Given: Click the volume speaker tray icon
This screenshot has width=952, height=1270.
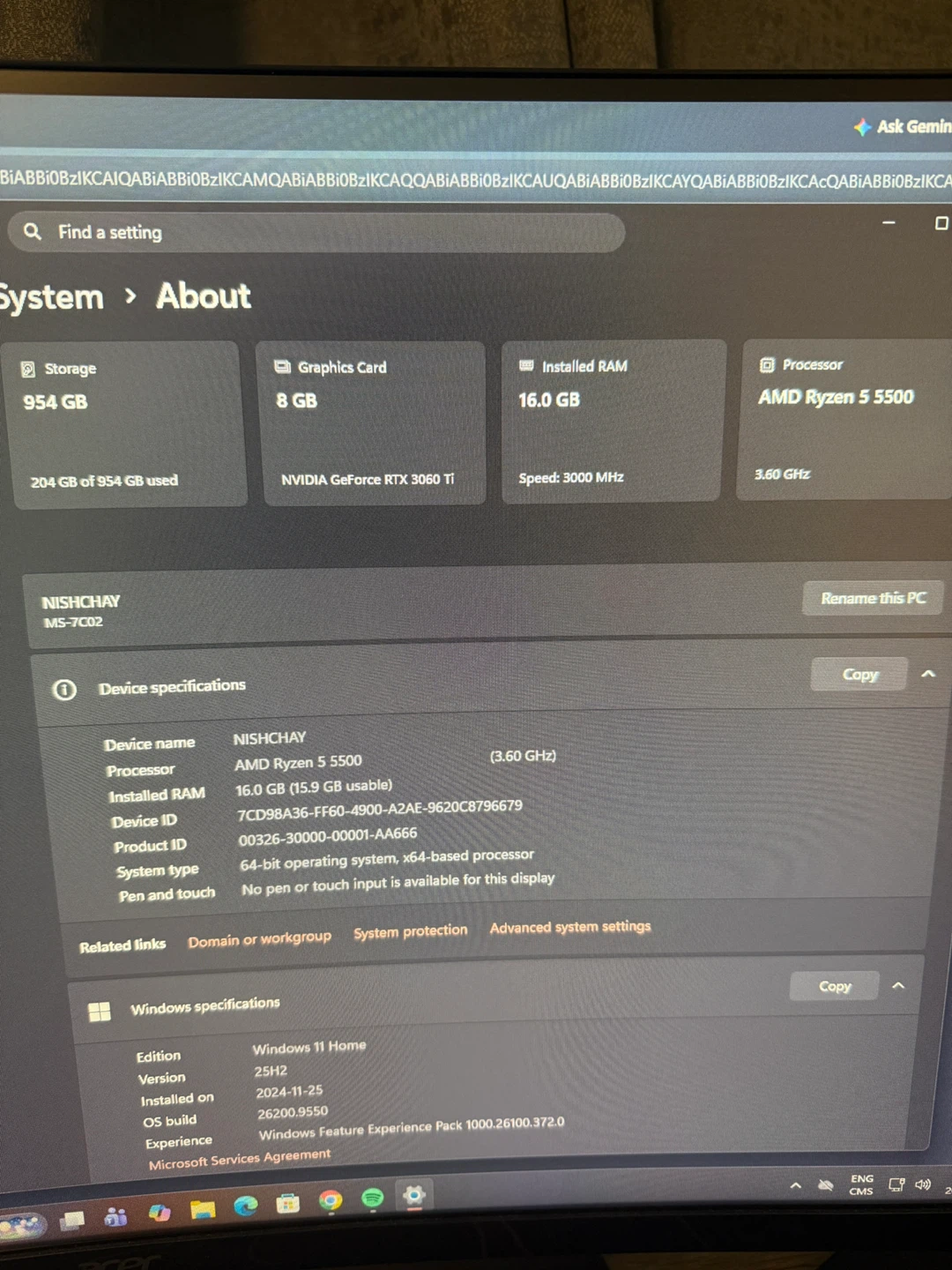Looking at the screenshot, I should [923, 1184].
